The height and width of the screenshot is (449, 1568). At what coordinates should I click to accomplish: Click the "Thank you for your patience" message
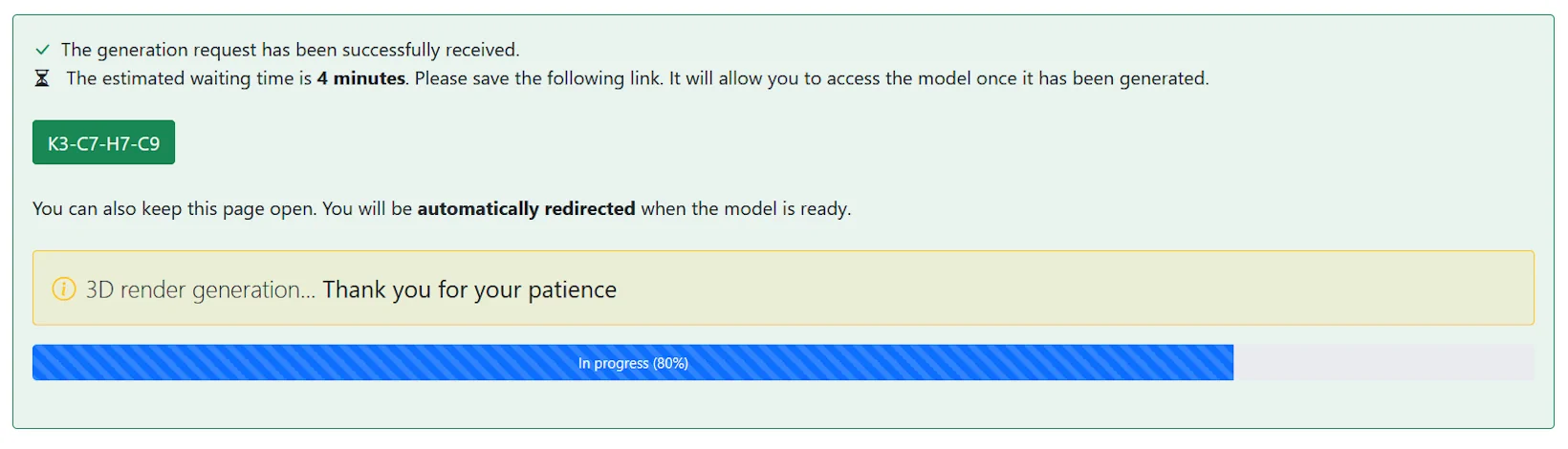(x=469, y=289)
